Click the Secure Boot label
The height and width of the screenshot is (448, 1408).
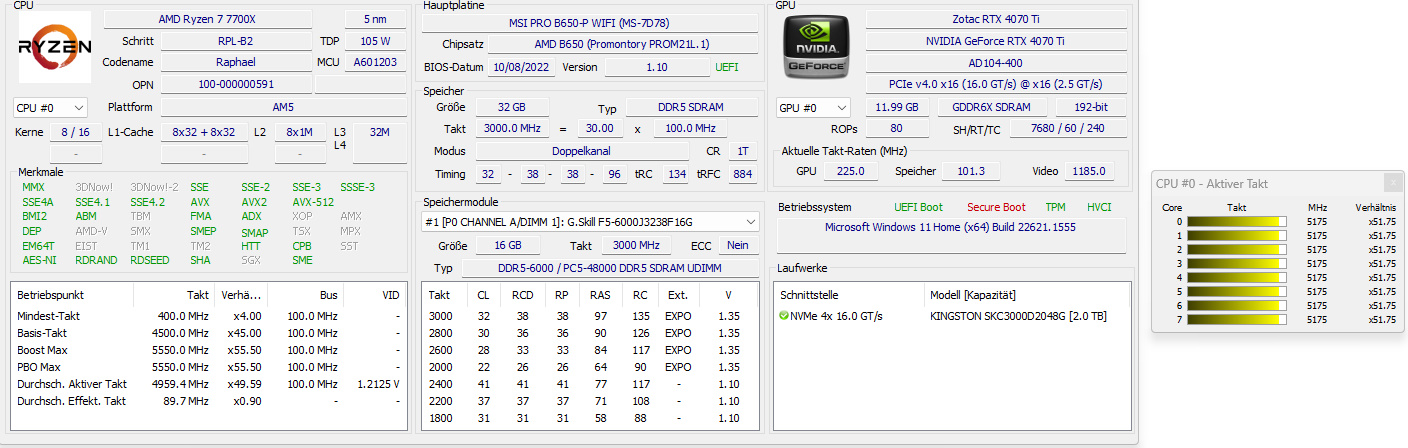[996, 207]
